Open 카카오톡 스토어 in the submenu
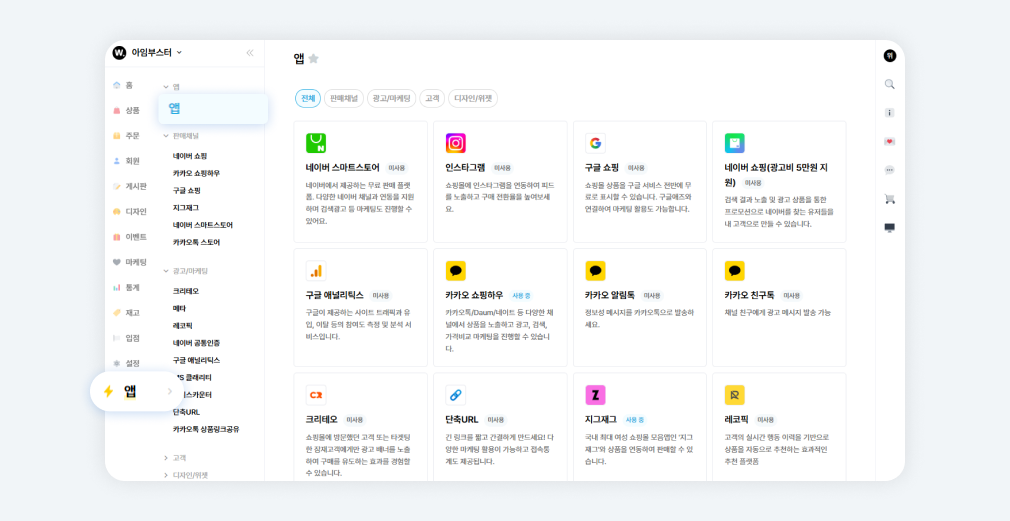 (196, 243)
